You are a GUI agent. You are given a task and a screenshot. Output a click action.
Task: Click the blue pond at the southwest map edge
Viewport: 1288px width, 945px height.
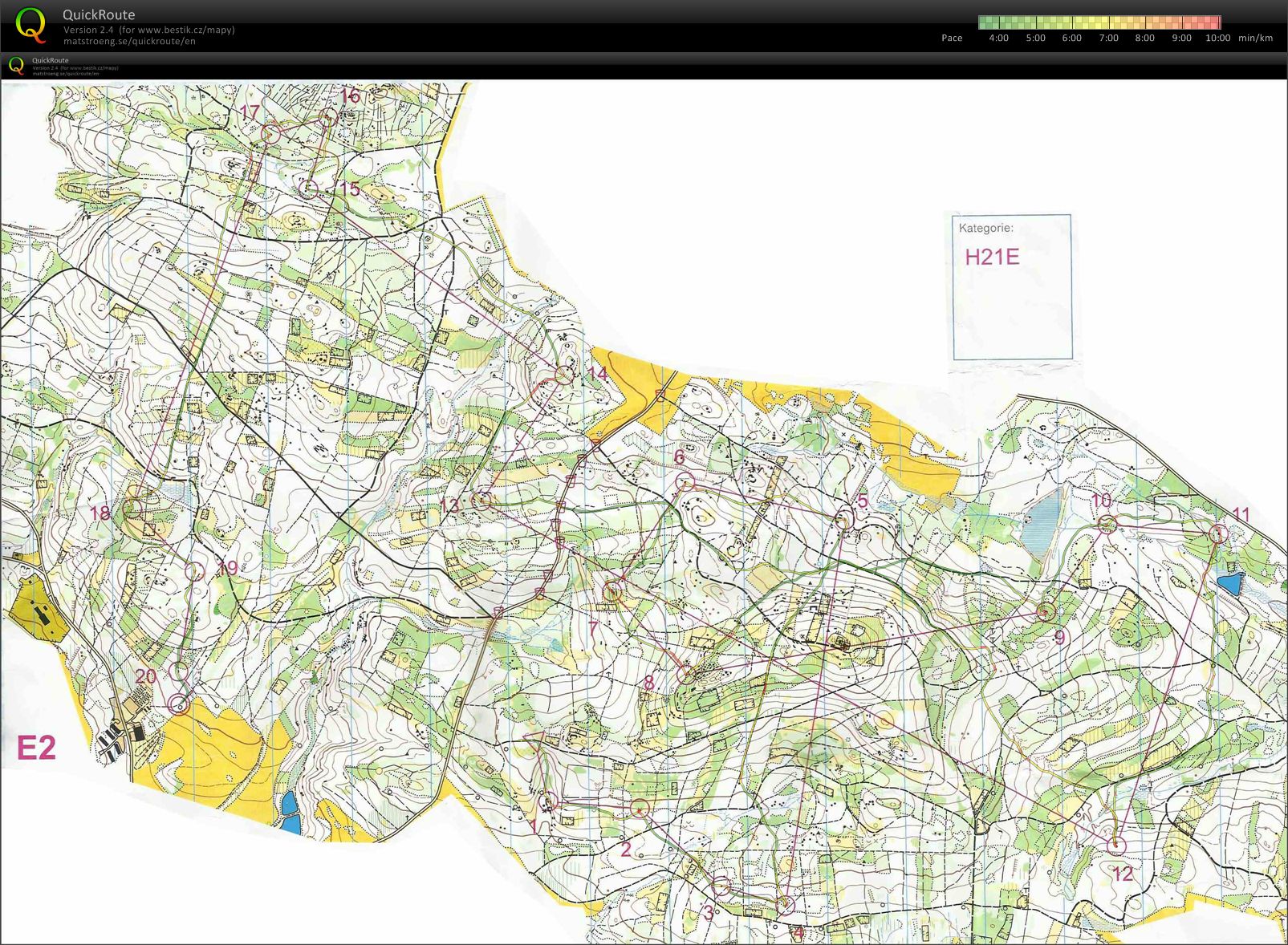pyautogui.click(x=291, y=813)
